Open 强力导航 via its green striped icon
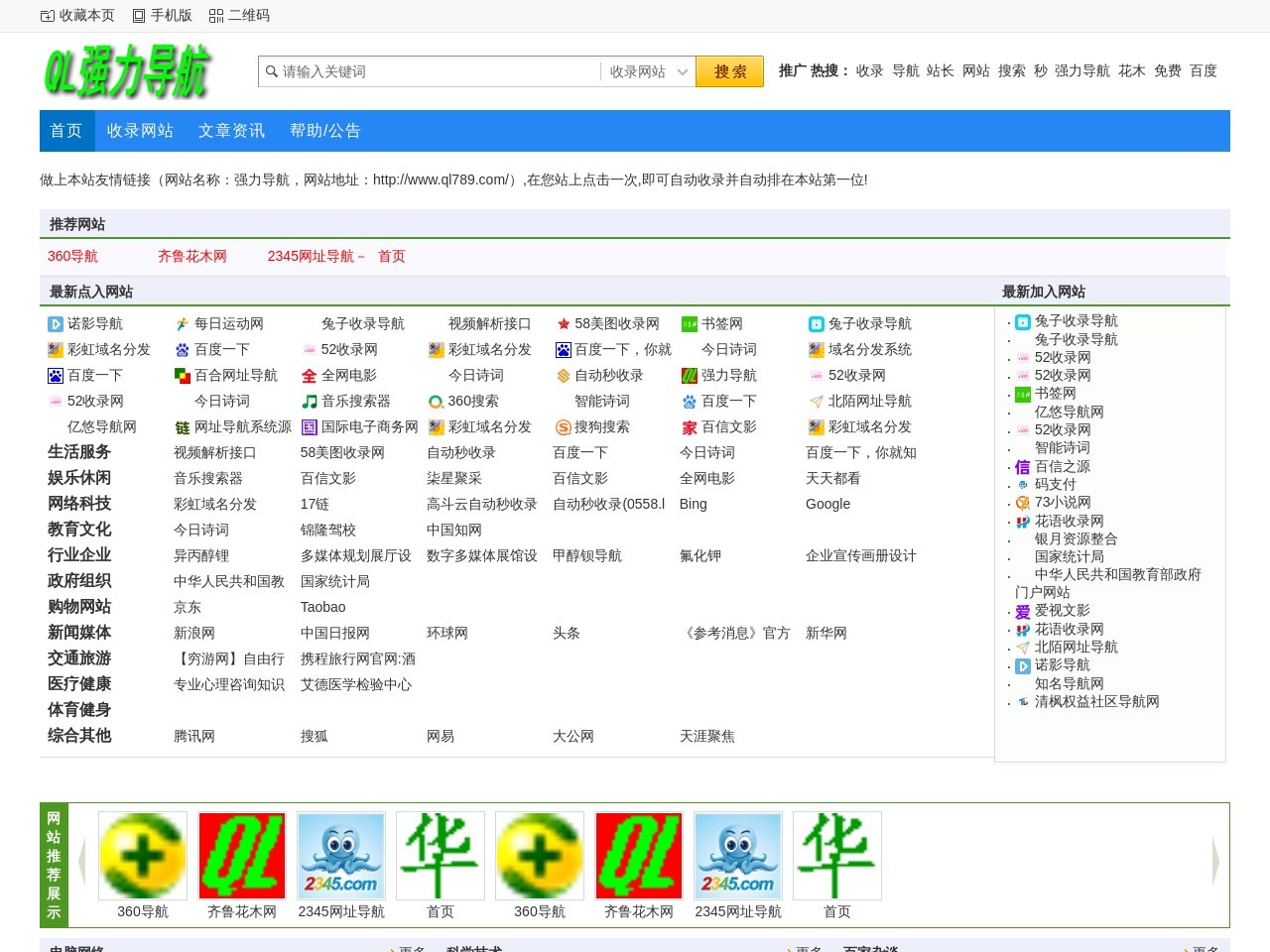 690,375
